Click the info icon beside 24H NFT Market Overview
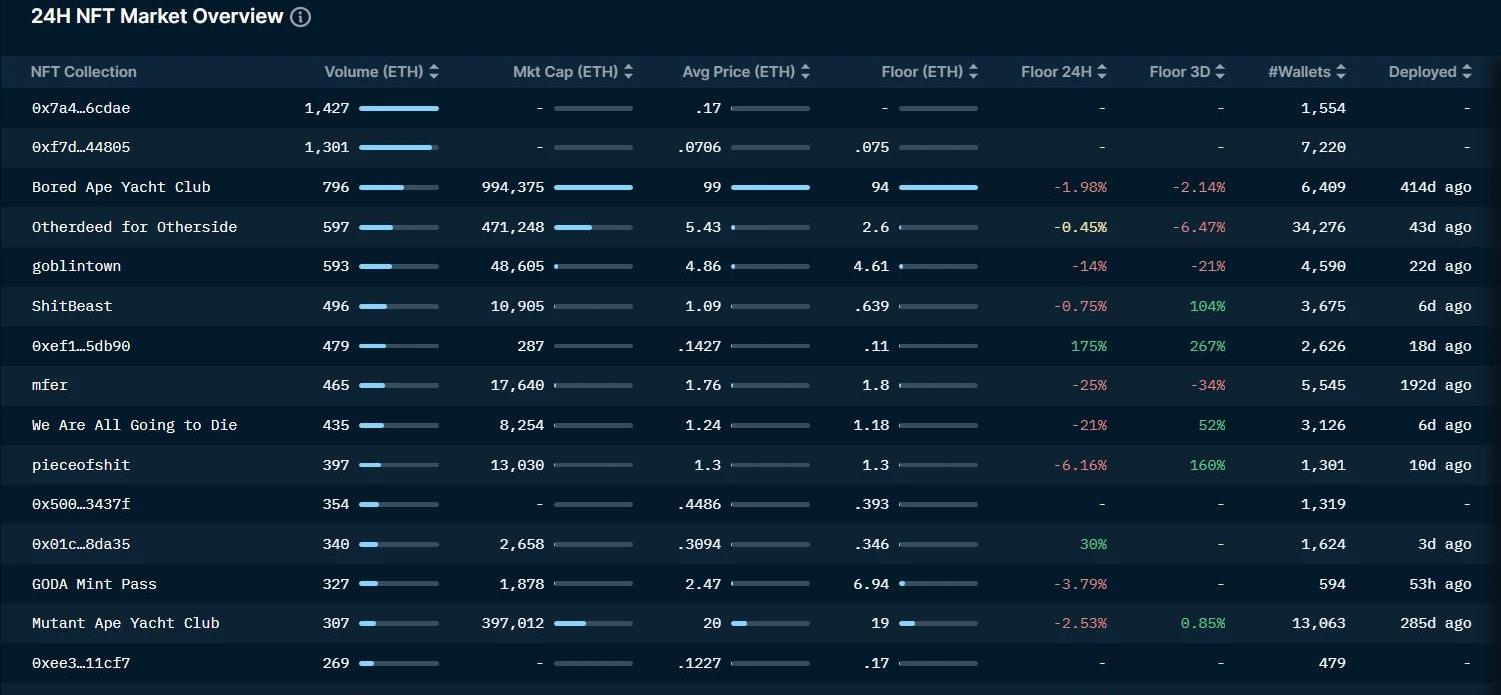This screenshot has width=1501, height=695. 300,17
